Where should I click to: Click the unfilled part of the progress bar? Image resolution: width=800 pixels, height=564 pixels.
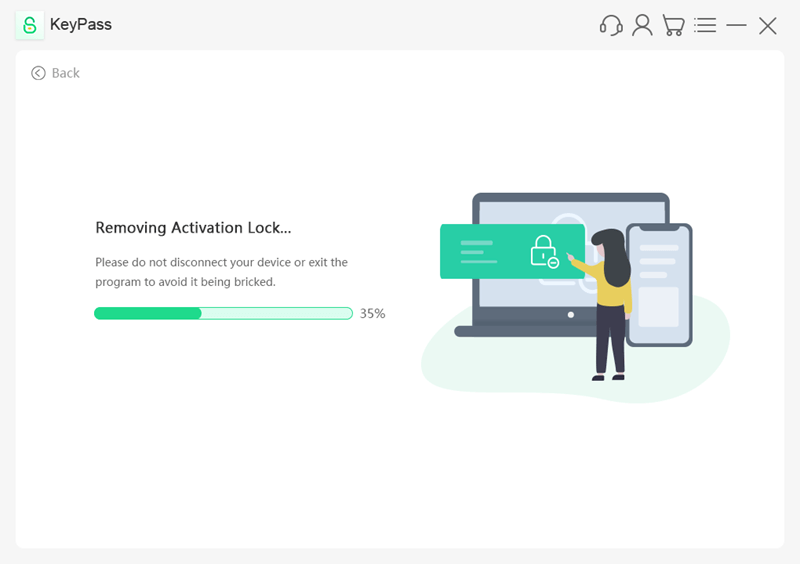tap(277, 313)
